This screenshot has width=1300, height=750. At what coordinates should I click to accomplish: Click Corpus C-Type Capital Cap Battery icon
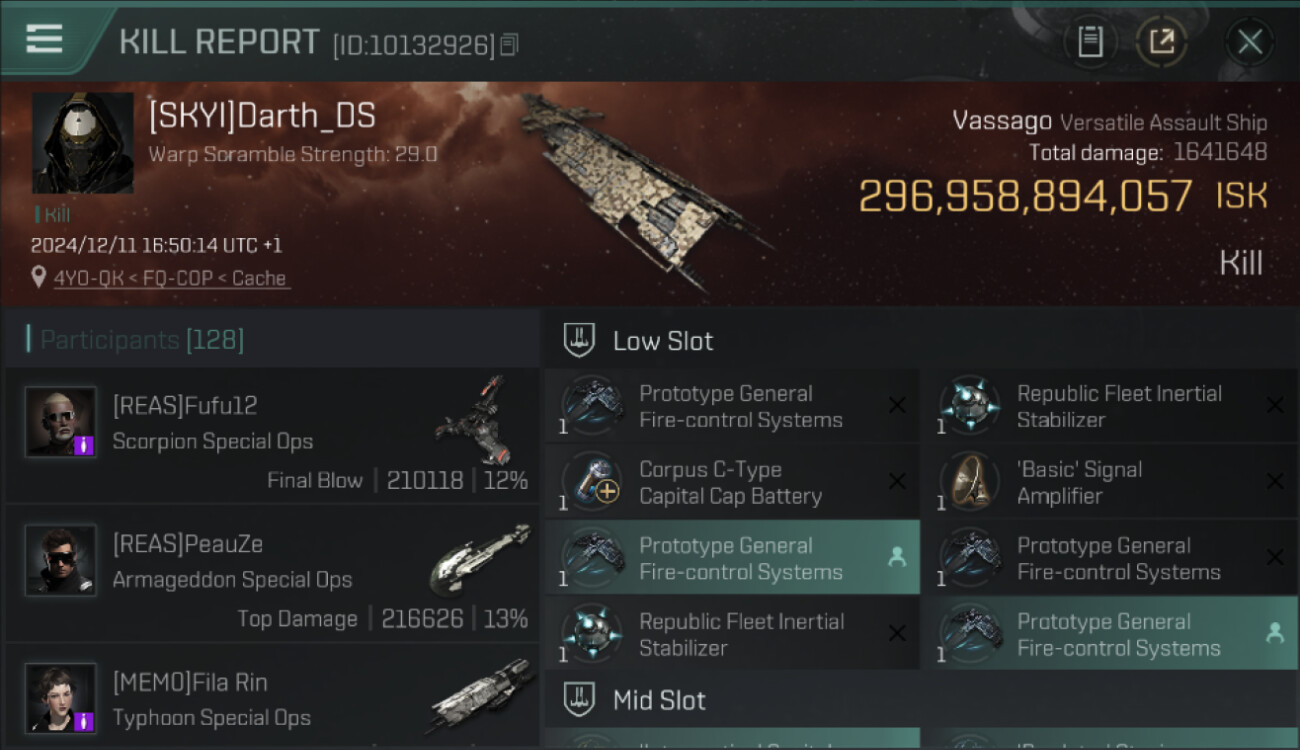pyautogui.click(x=592, y=482)
